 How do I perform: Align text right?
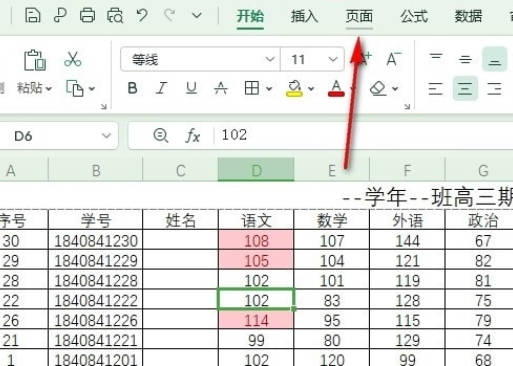(x=494, y=89)
